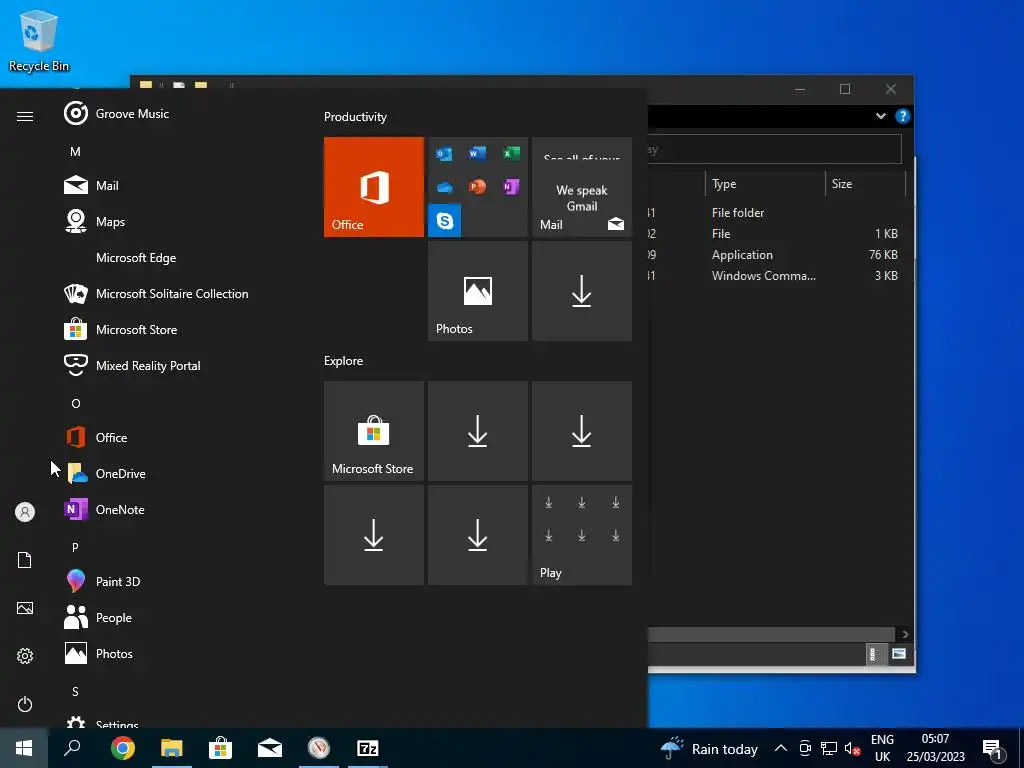Open taskbar Search magnifier

72,748
